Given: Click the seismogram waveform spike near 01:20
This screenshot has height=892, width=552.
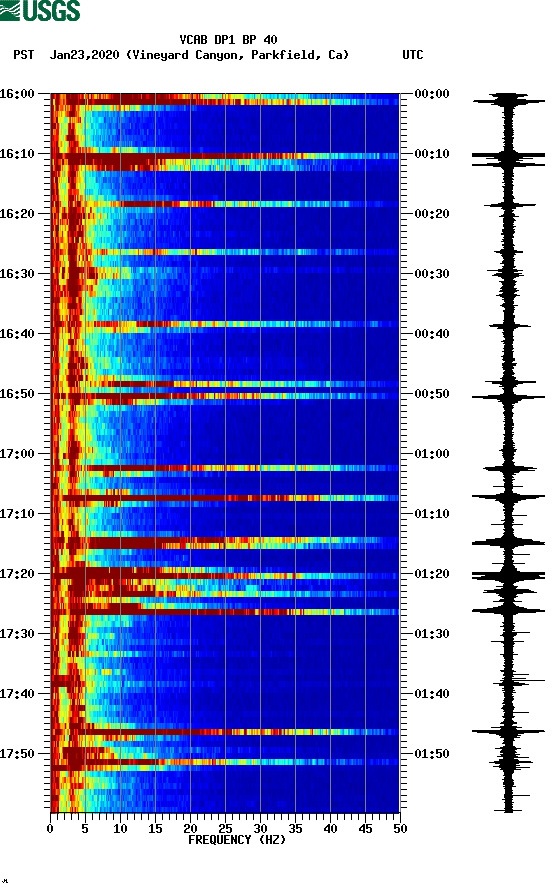Looking at the screenshot, I should pos(508,575).
